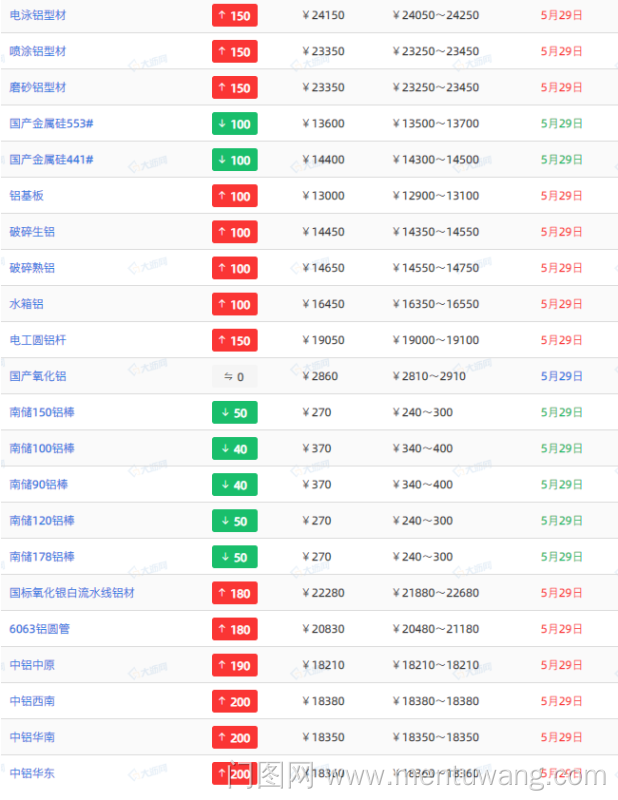Click the red up-190 badge for 中铝中原
618x800 pixels.
[234, 665]
